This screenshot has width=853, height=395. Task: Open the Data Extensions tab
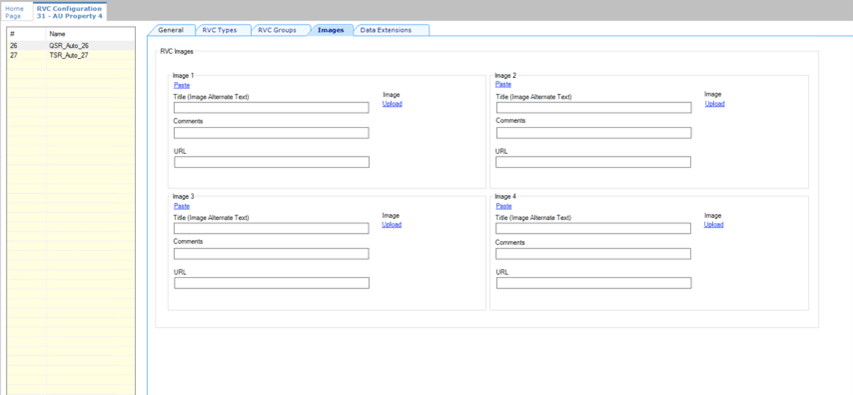pos(386,30)
